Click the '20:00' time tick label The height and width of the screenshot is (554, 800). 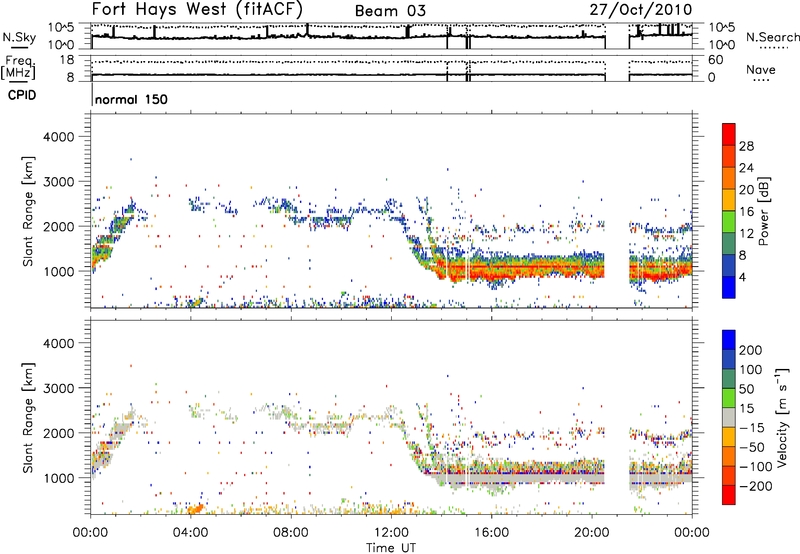(x=592, y=533)
